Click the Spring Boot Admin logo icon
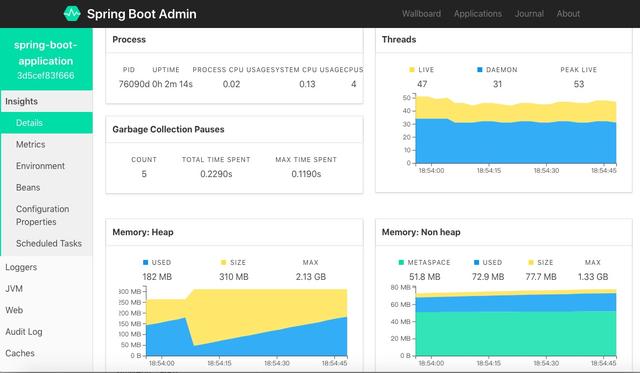The height and width of the screenshot is (373, 640). click(x=72, y=13)
